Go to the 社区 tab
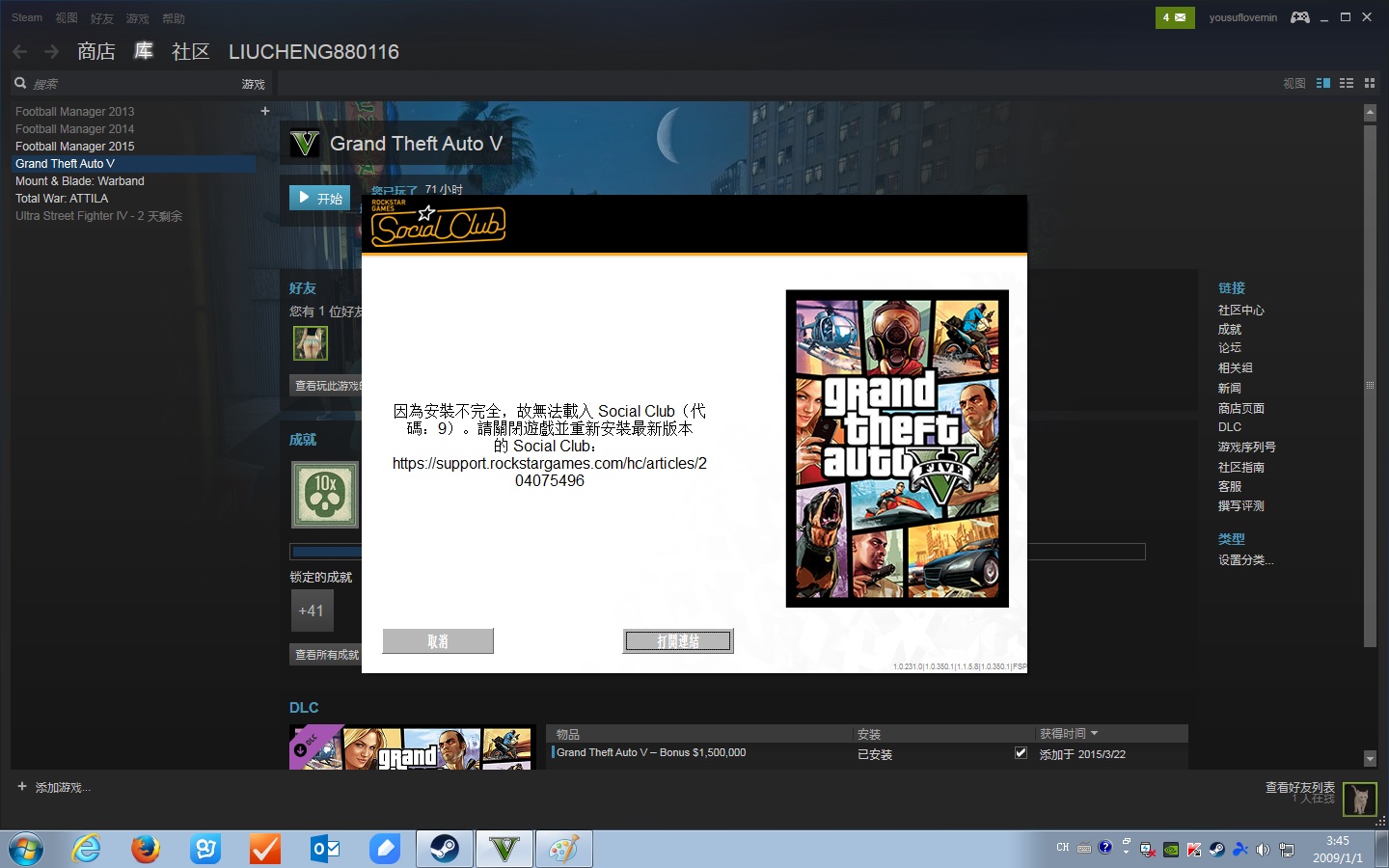Viewport: 1389px width, 868px height. coord(191,51)
